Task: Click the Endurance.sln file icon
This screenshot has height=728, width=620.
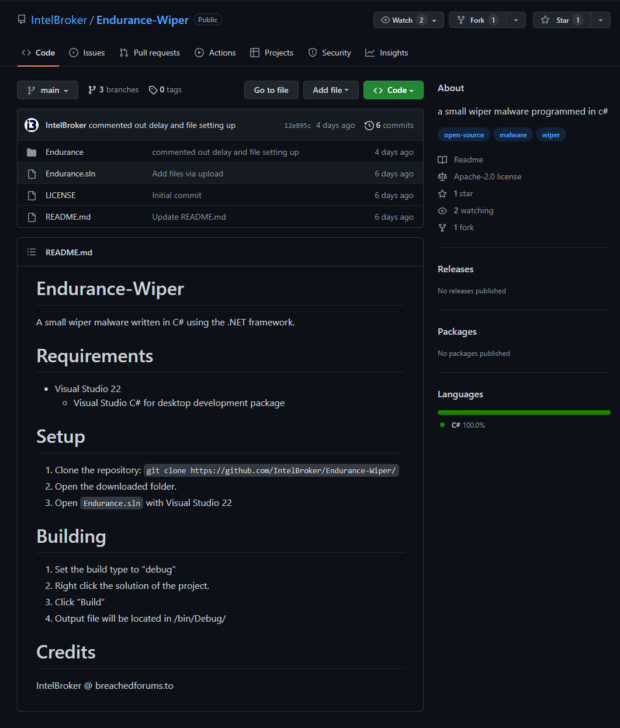Action: [32, 174]
